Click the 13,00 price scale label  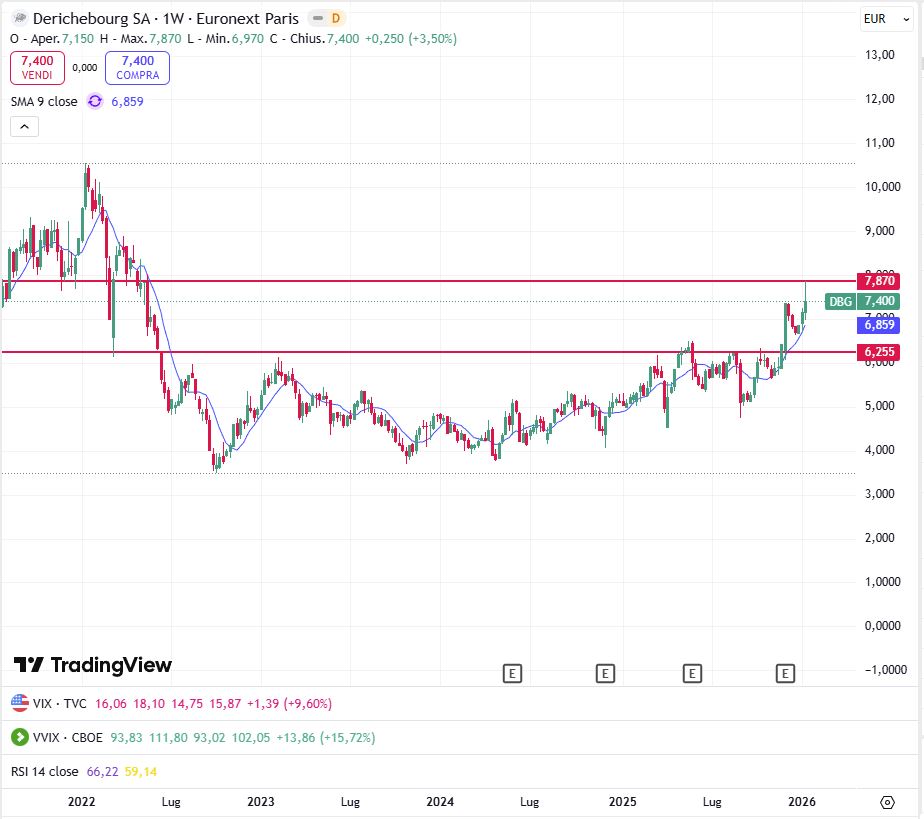[x=879, y=55]
